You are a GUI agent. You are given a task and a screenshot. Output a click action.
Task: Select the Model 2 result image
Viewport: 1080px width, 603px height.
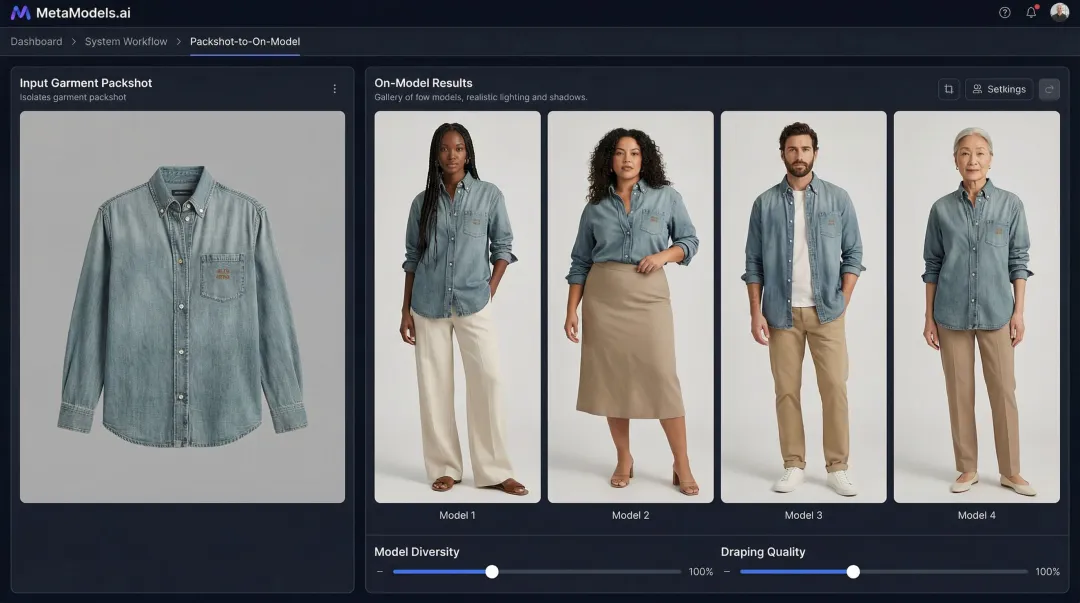pyautogui.click(x=630, y=305)
